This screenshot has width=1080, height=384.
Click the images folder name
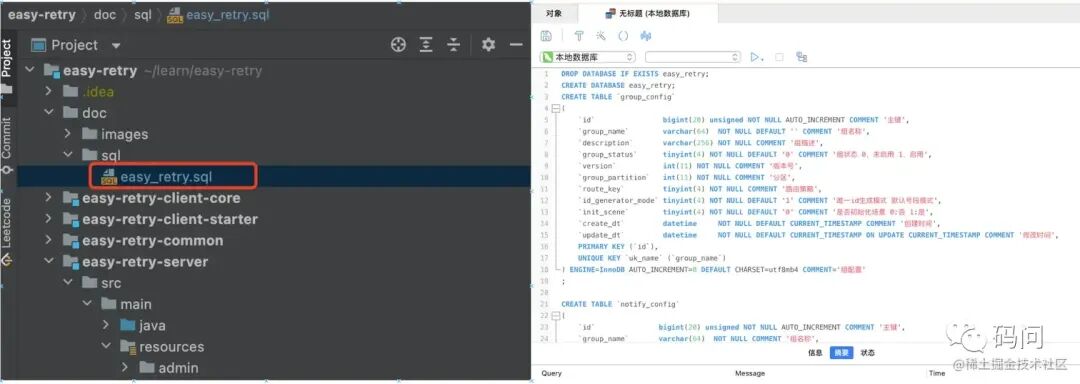(125, 134)
